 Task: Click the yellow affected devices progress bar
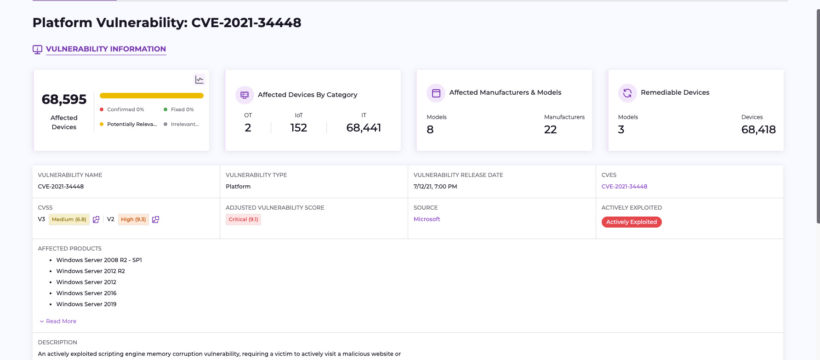tap(152, 96)
